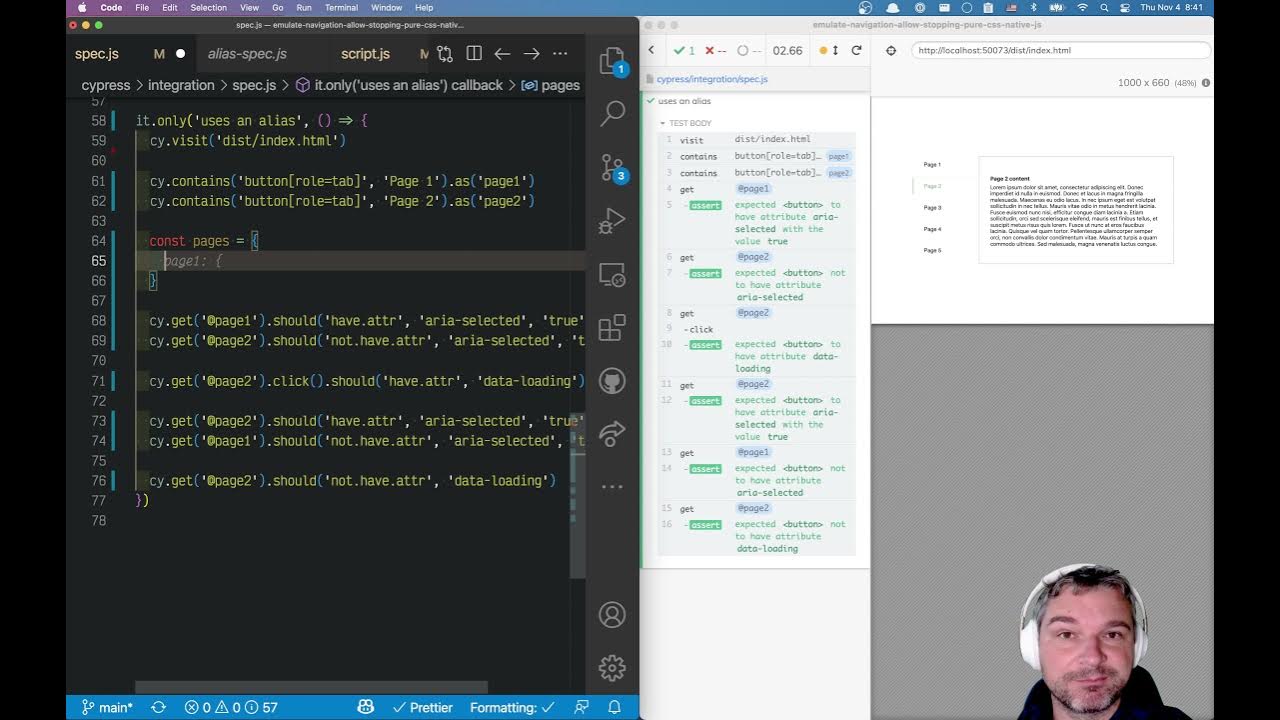Open the Terminal menu
Screen dimensions: 1280x720
(341, 7)
